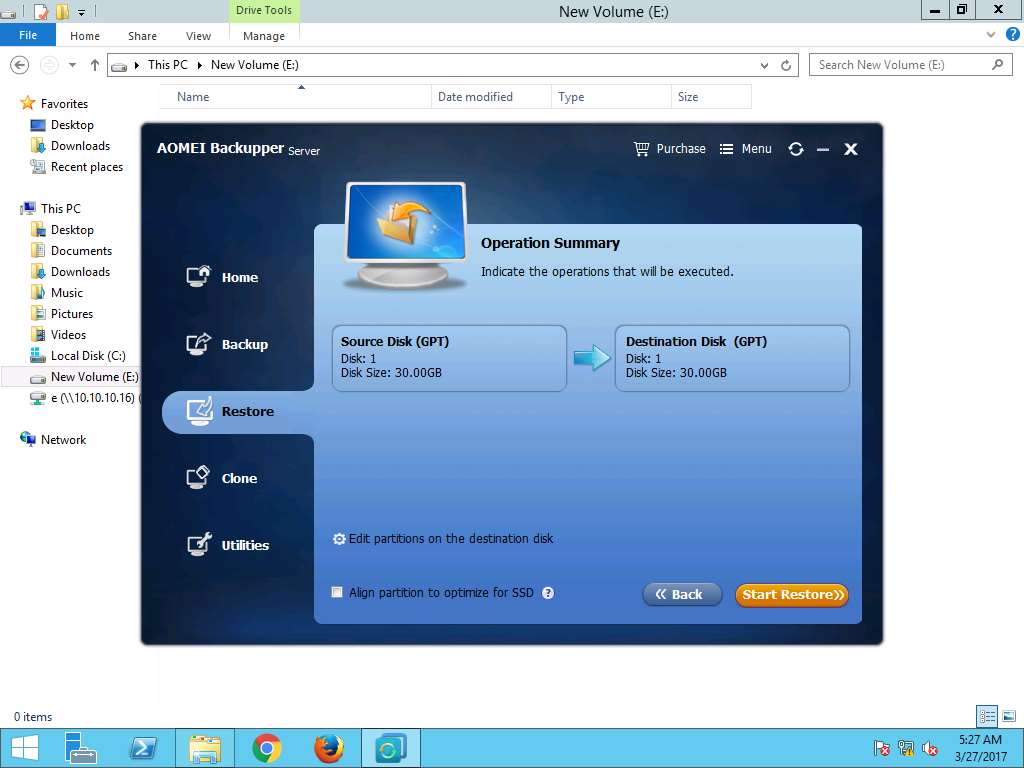
Task: Sort by the Name column header
Action: point(295,97)
